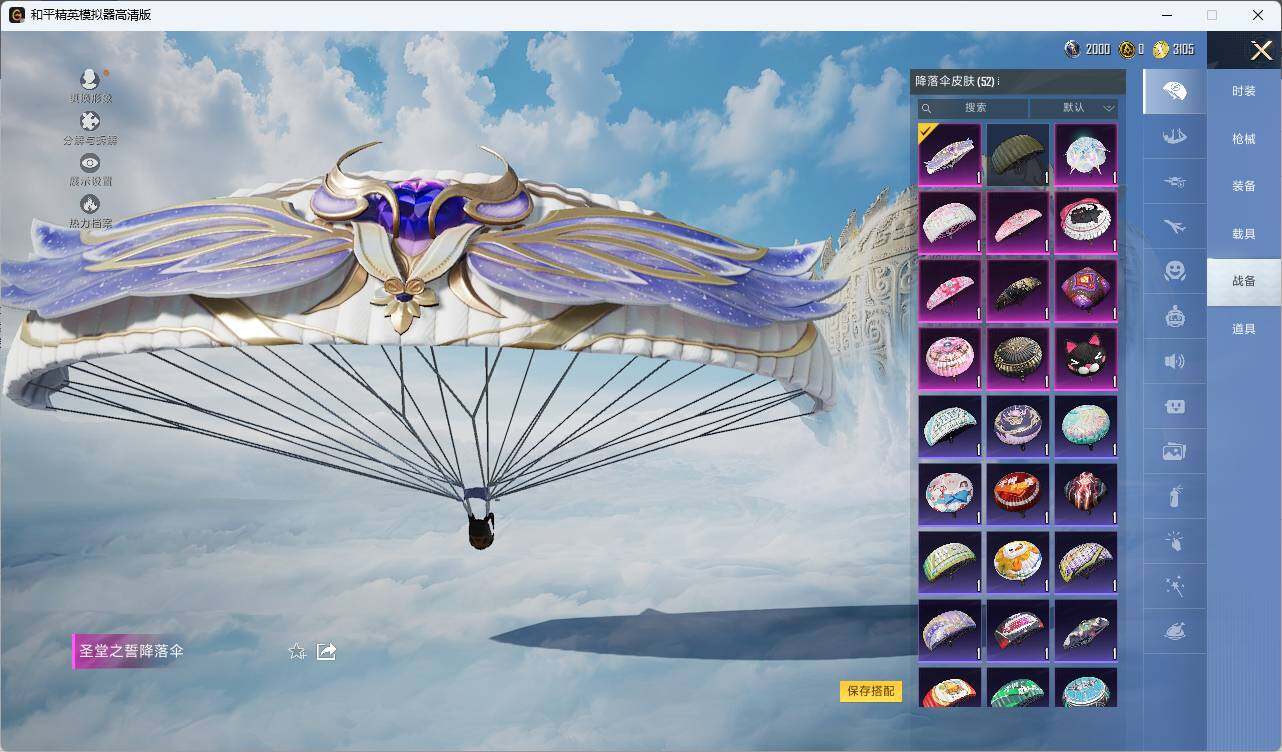Select the airplane category icon
The width and height of the screenshot is (1282, 752).
click(x=1175, y=227)
